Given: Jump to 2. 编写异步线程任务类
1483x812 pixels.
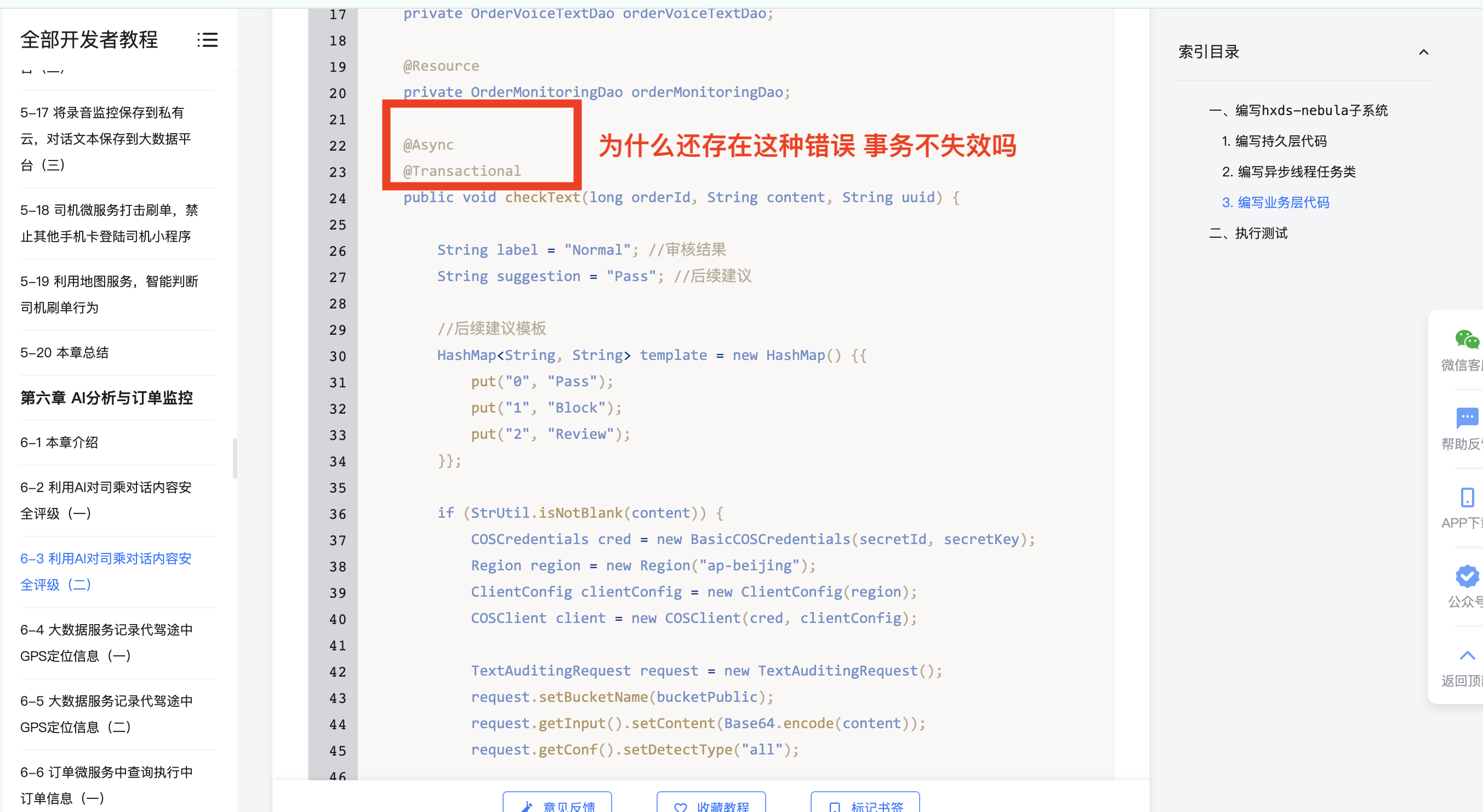Looking at the screenshot, I should pyautogui.click(x=1288, y=172).
